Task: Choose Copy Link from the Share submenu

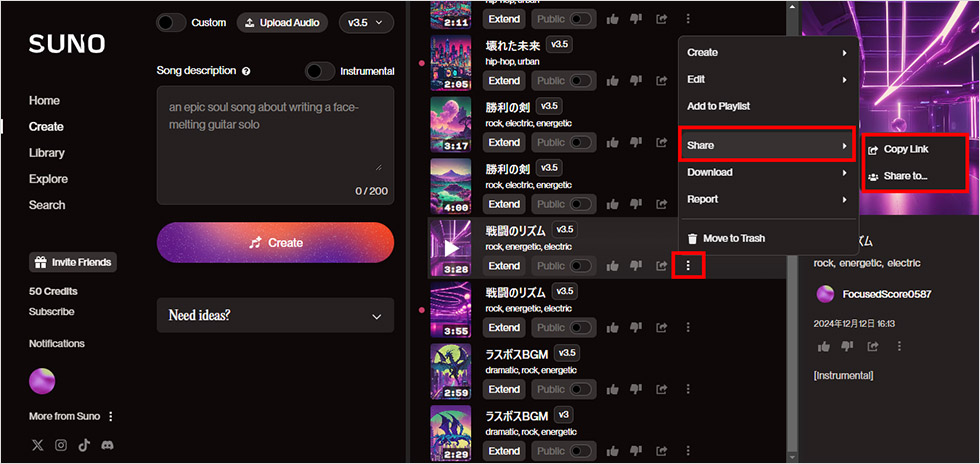Action: 906,149
